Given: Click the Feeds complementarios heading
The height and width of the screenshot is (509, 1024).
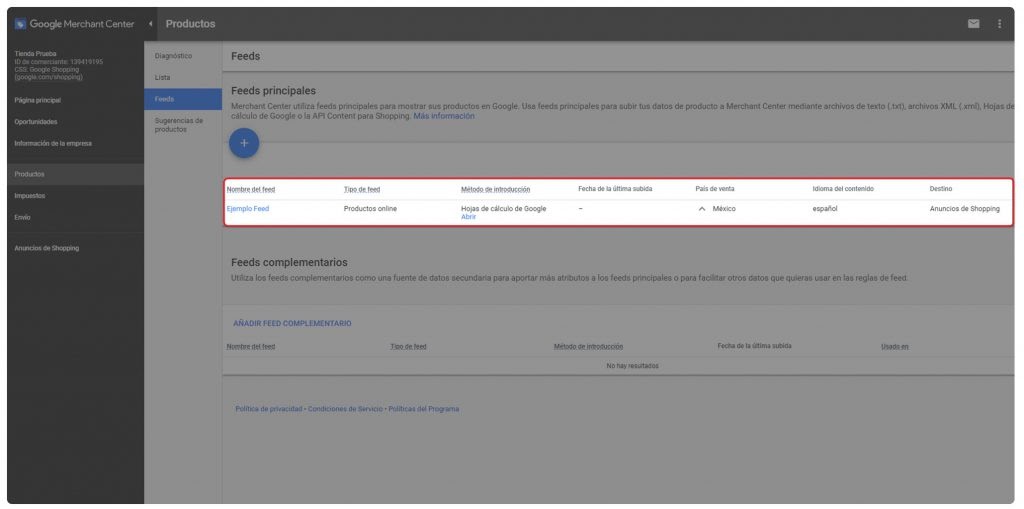Looking at the screenshot, I should tap(289, 263).
